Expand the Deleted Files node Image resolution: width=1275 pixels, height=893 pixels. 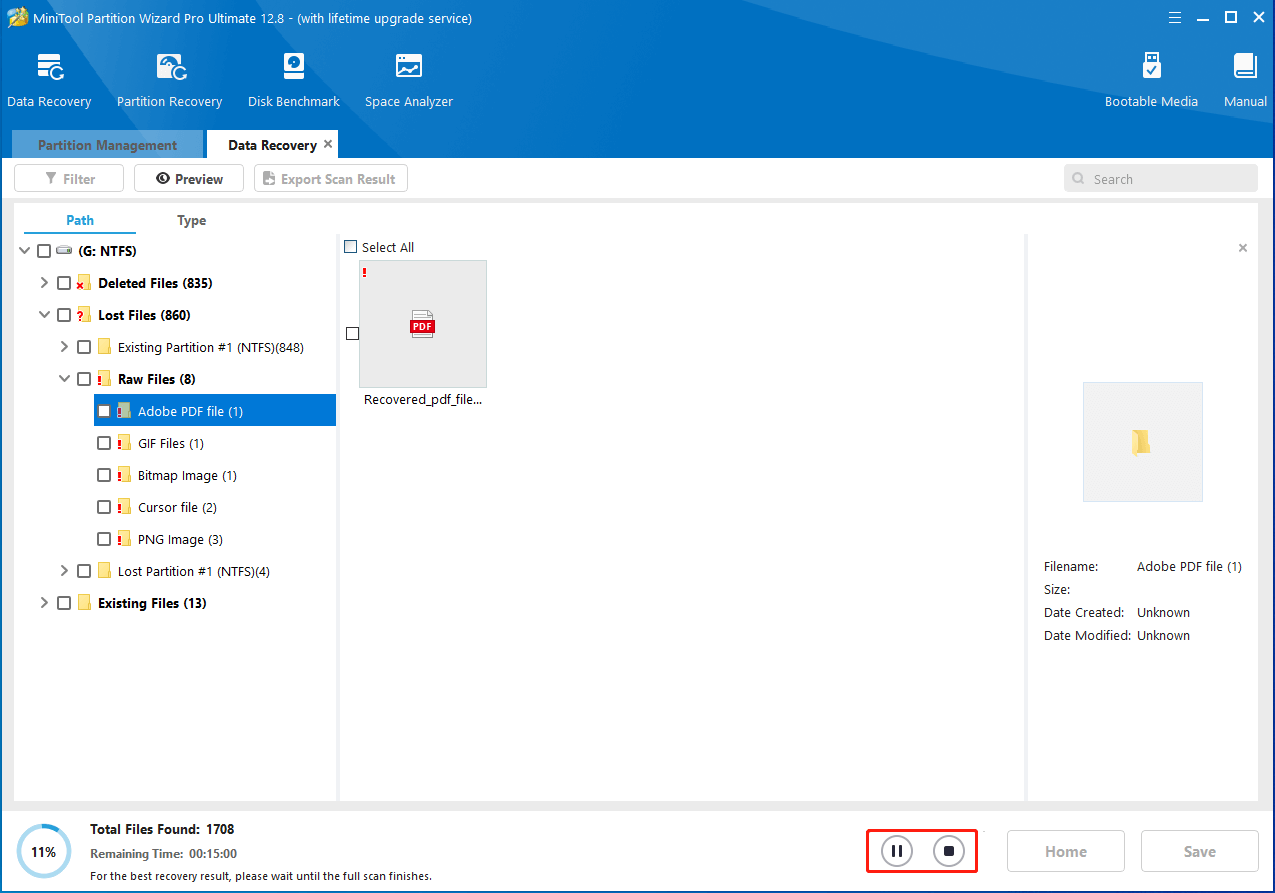coord(44,283)
